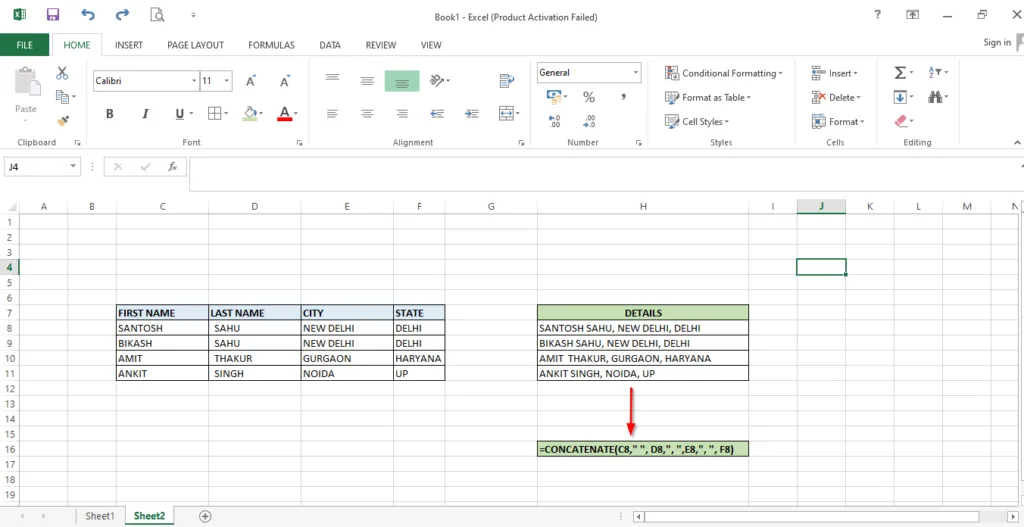
Task: Open Print Preview from quick access toolbar
Action: pos(157,14)
